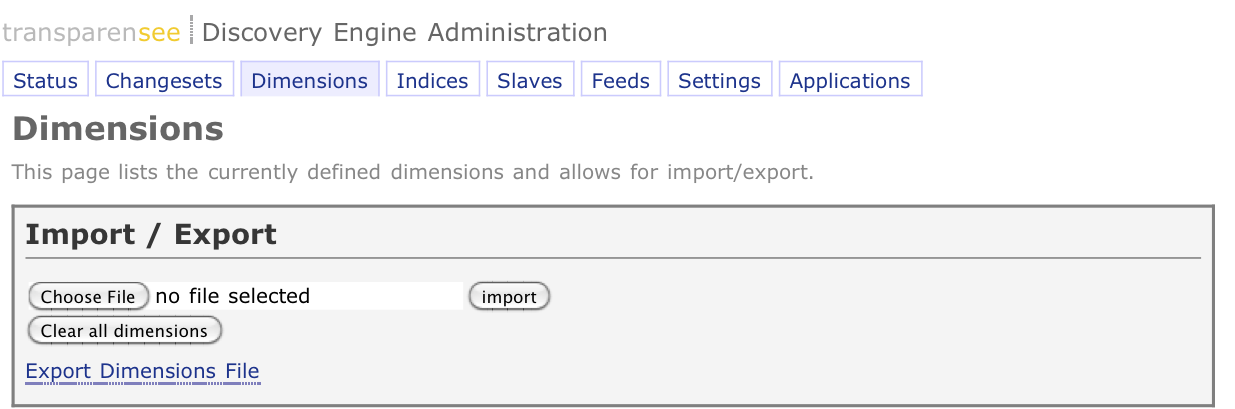The image size is (1235, 409).
Task: Follow the Export Dimensions File link
Action: [142, 371]
